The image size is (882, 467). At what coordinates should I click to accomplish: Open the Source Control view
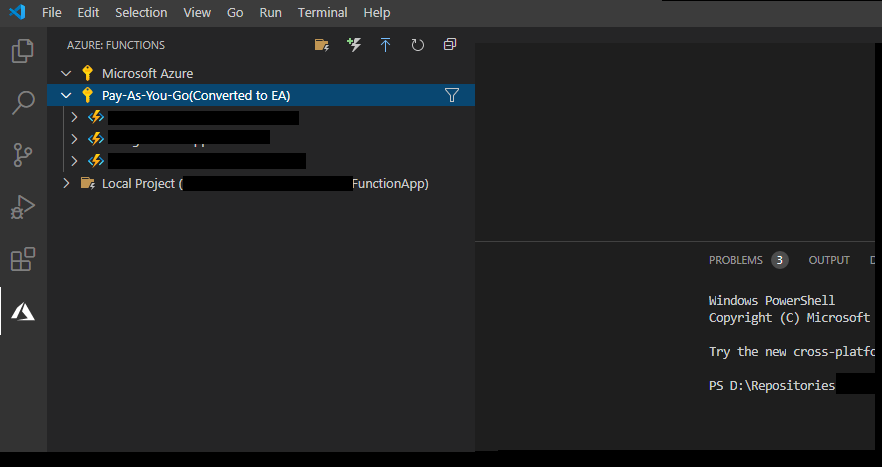[22, 155]
